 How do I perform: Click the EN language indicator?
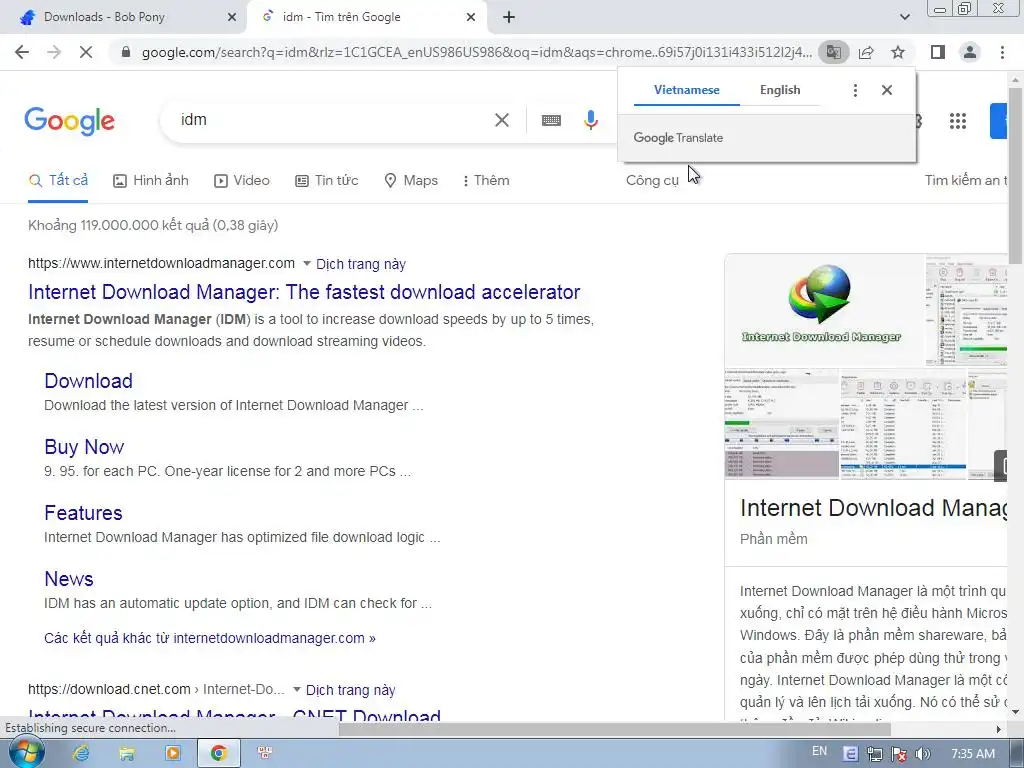(x=819, y=751)
